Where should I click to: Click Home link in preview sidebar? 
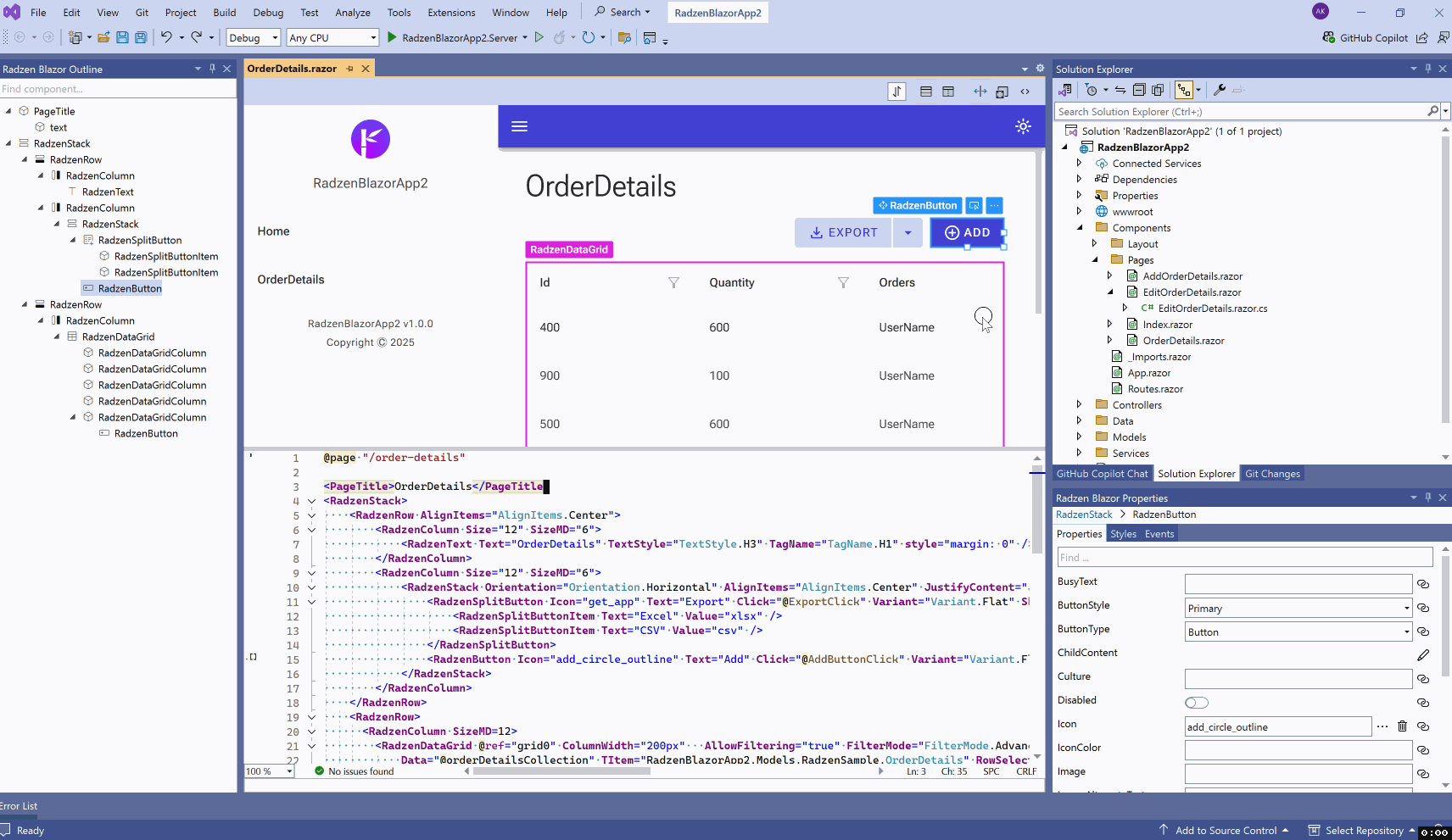[x=273, y=231]
